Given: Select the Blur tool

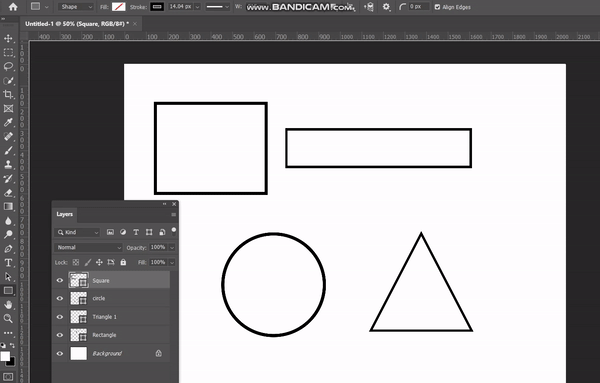Looking at the screenshot, I should tap(8, 221).
